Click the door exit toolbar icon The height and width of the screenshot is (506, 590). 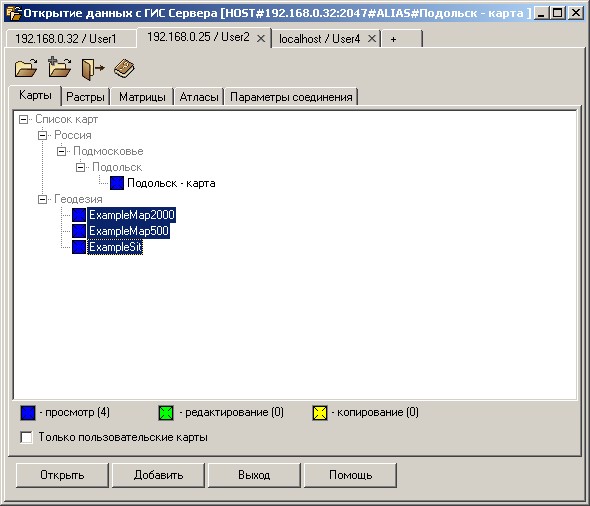pyautogui.click(x=93, y=69)
